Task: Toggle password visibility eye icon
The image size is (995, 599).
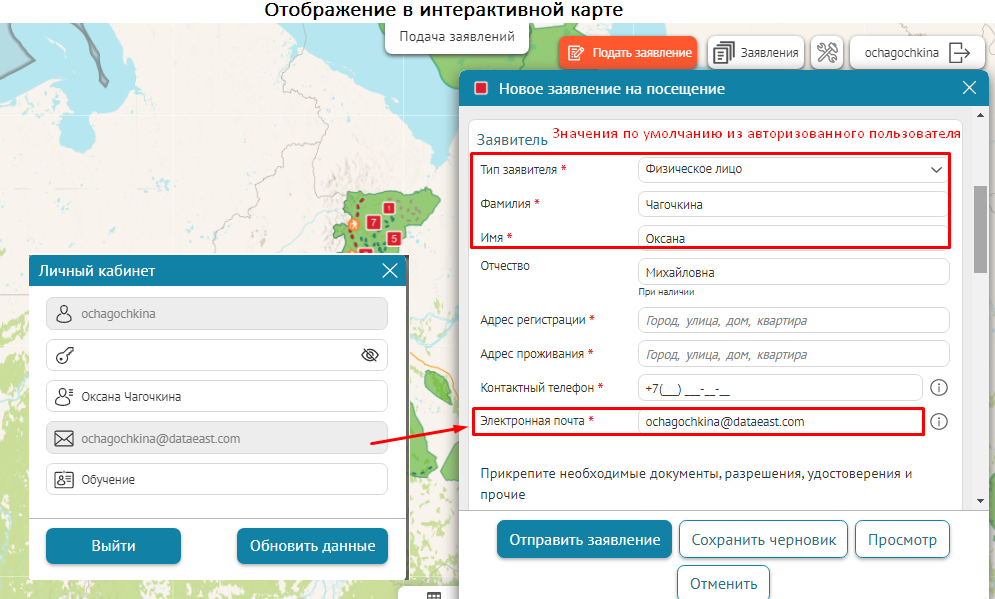Action: coord(370,355)
